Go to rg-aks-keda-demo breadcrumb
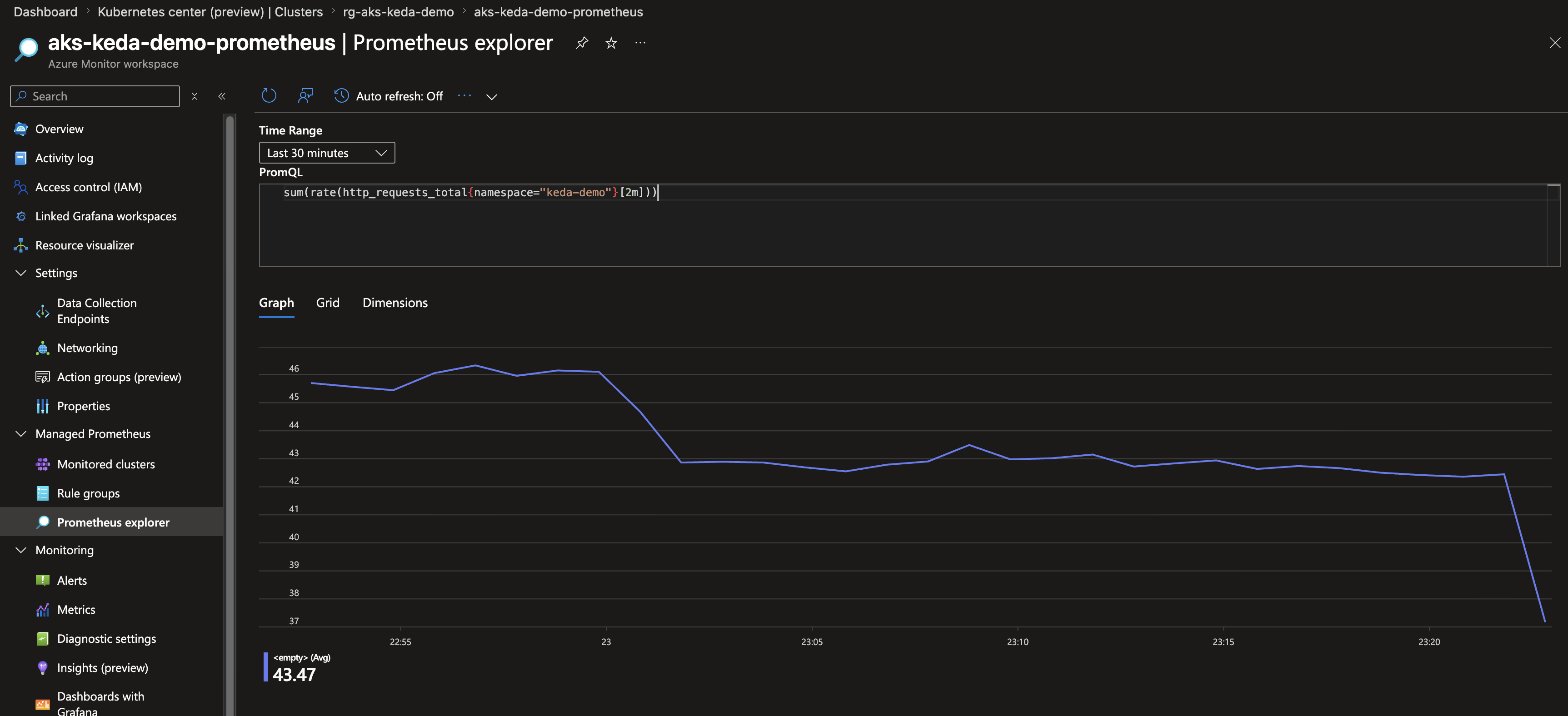 tap(398, 11)
